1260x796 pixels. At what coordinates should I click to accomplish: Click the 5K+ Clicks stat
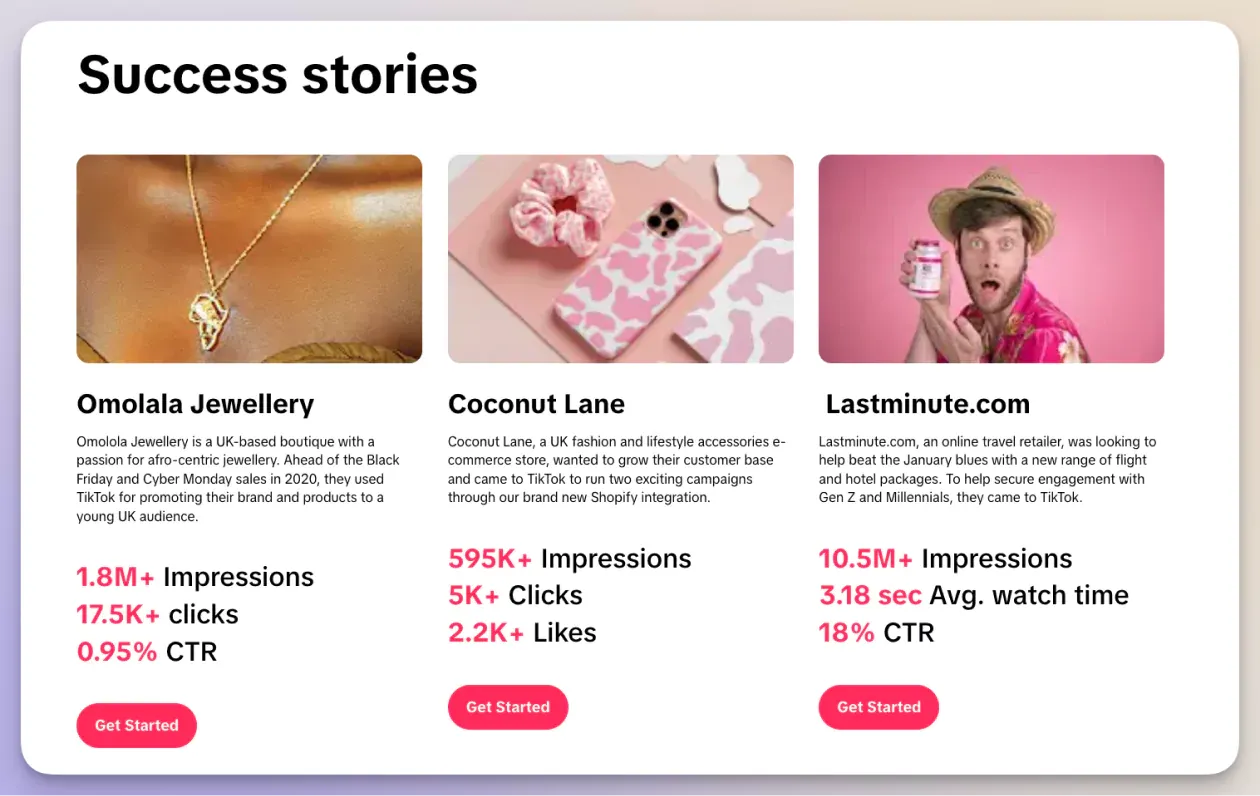(x=515, y=595)
